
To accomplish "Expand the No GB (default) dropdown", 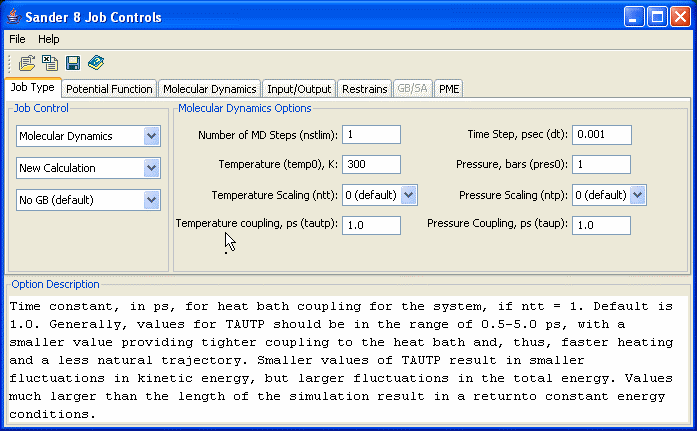I will [152, 200].
